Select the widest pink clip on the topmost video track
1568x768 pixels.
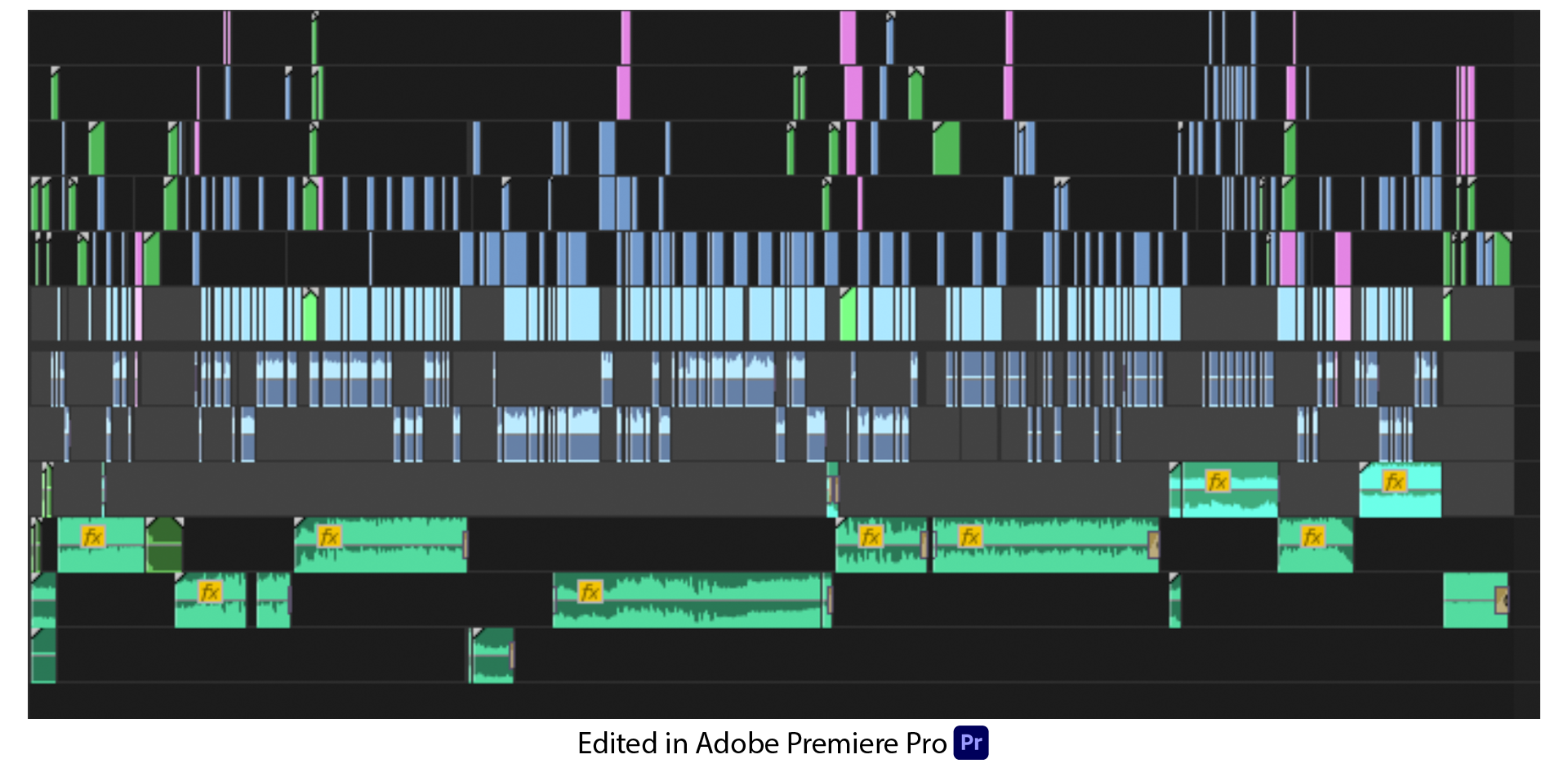(x=848, y=38)
